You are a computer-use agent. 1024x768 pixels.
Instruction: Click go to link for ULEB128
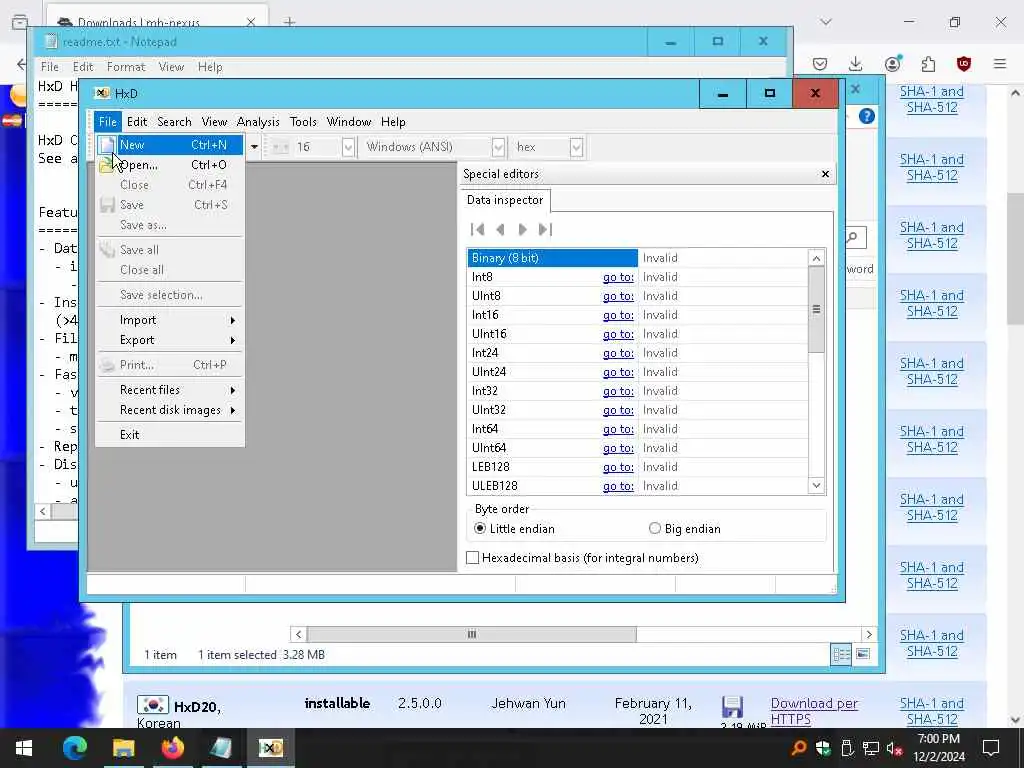click(x=618, y=486)
